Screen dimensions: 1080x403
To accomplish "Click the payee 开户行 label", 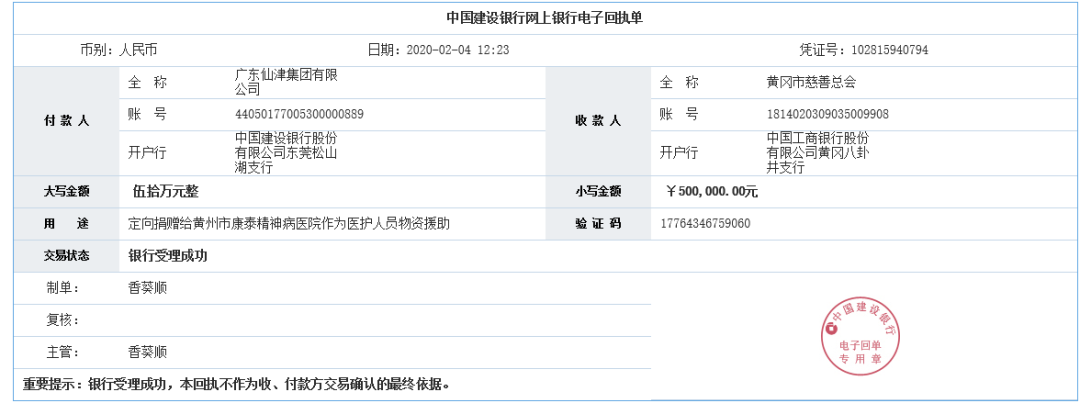I will pos(679,153).
